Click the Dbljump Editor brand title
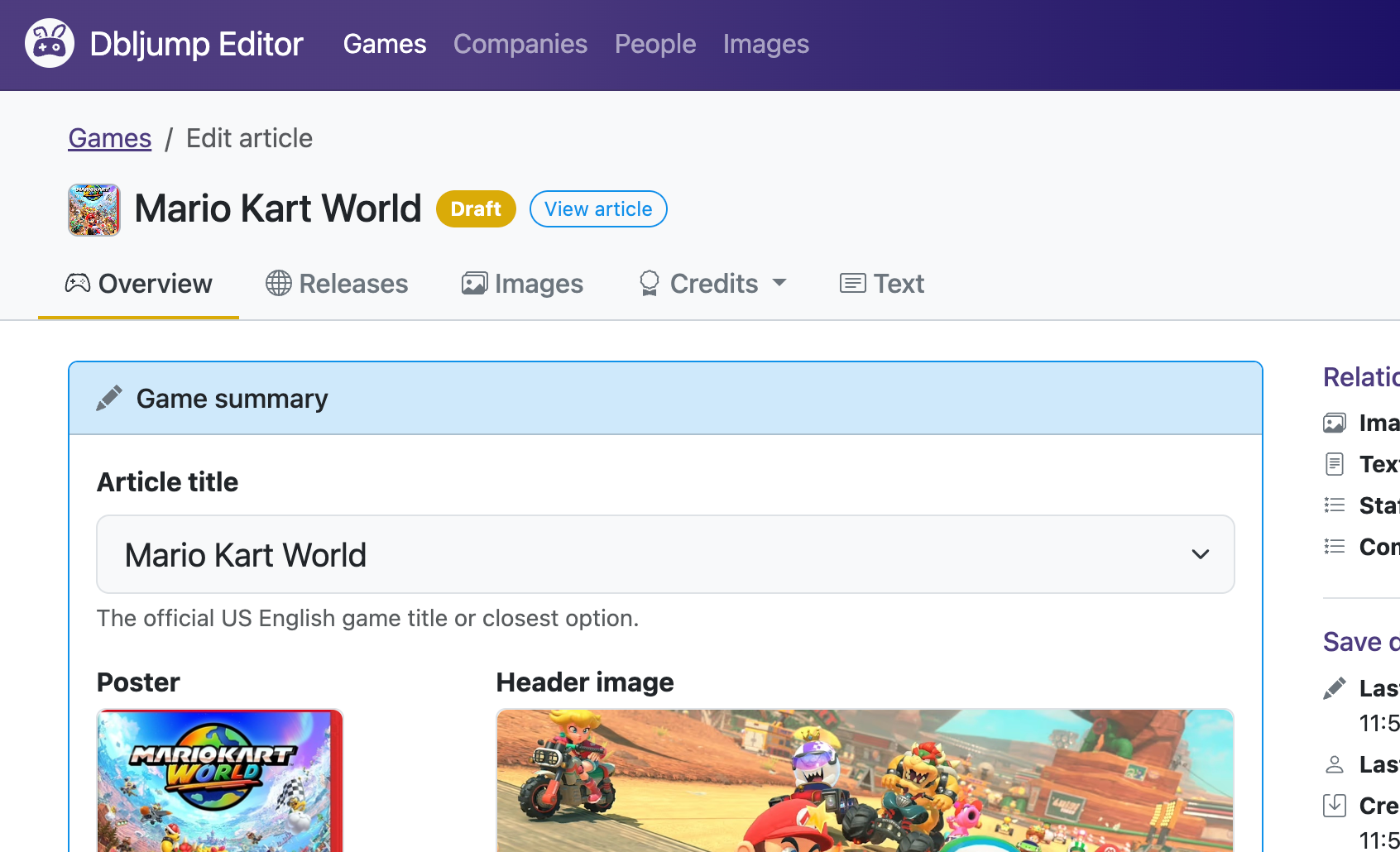 tap(196, 44)
